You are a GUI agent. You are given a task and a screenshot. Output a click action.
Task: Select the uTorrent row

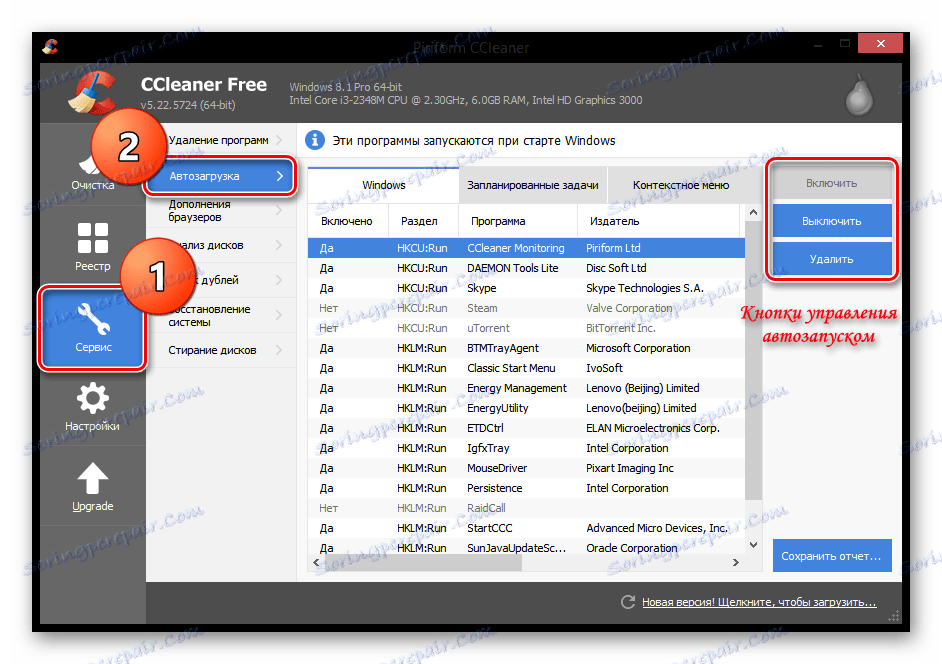click(x=526, y=328)
